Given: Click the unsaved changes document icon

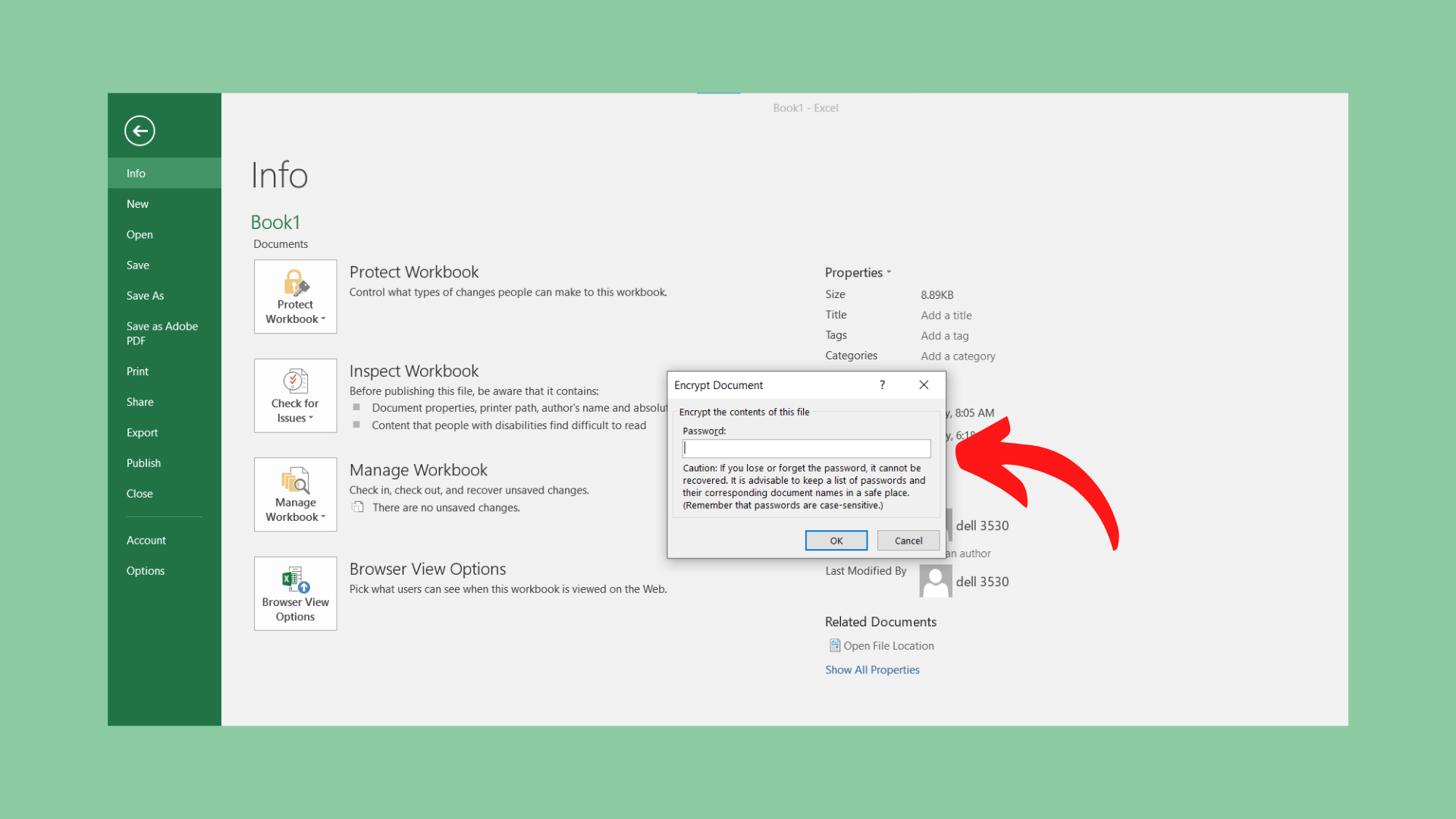Looking at the screenshot, I should click(357, 507).
